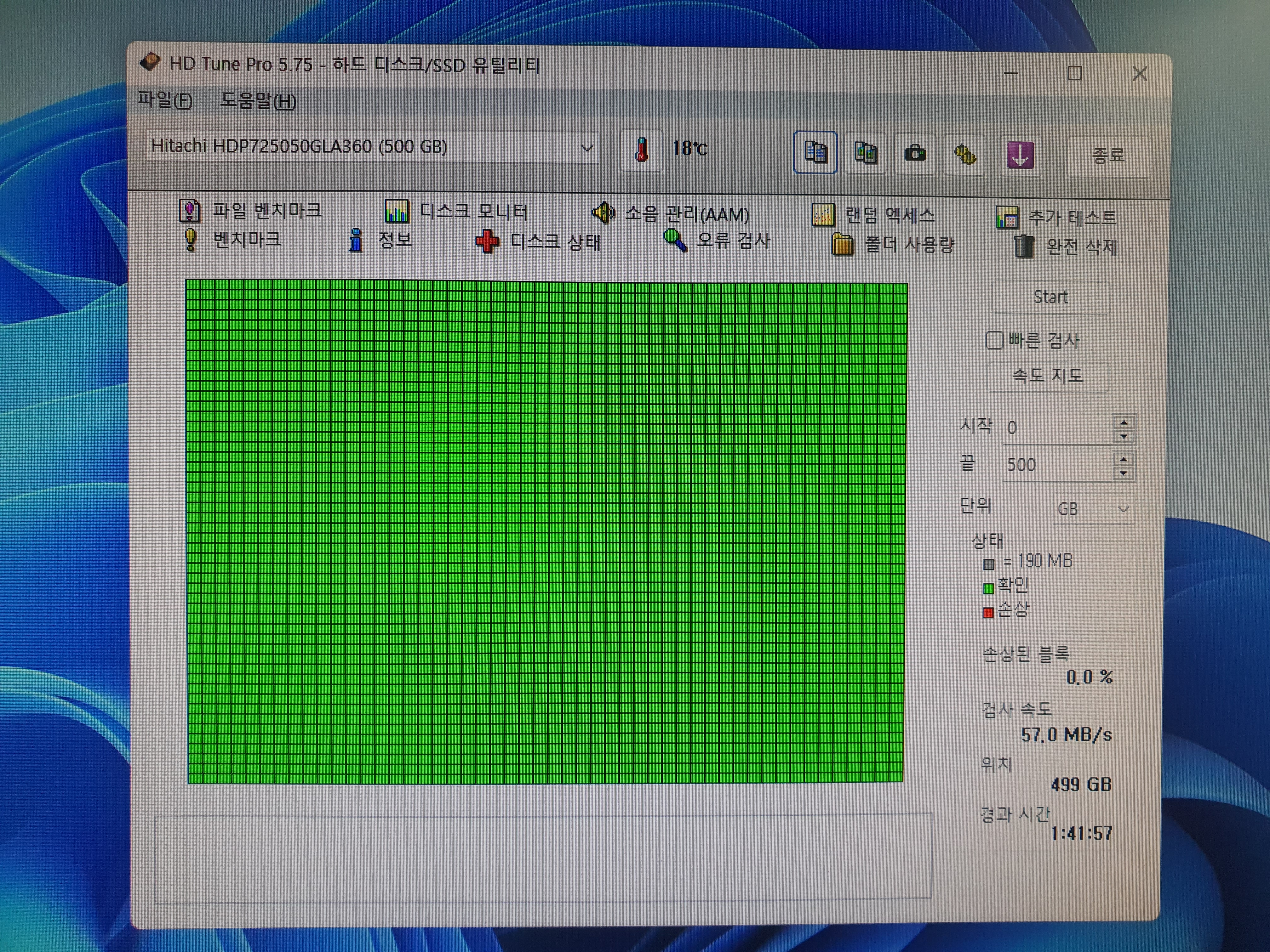Click the 끝 value field showing 500
The image size is (1270, 952).
click(x=1058, y=465)
